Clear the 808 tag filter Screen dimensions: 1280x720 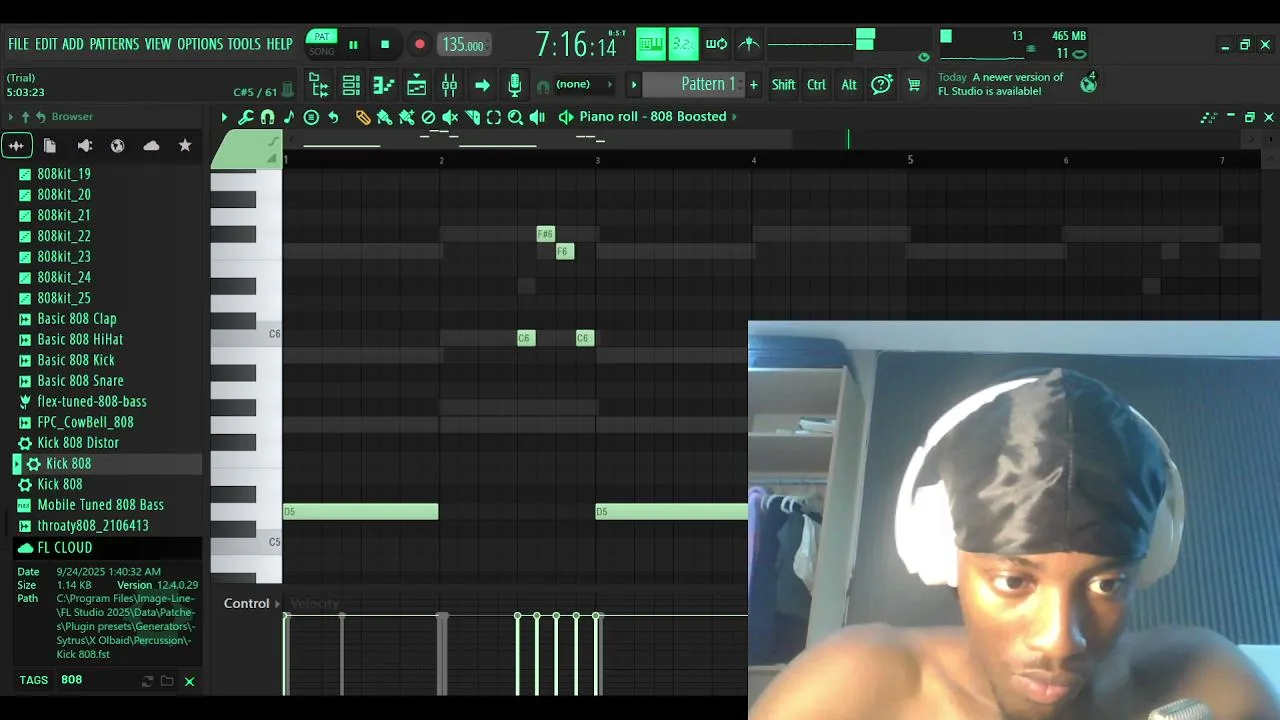pyautogui.click(x=189, y=681)
